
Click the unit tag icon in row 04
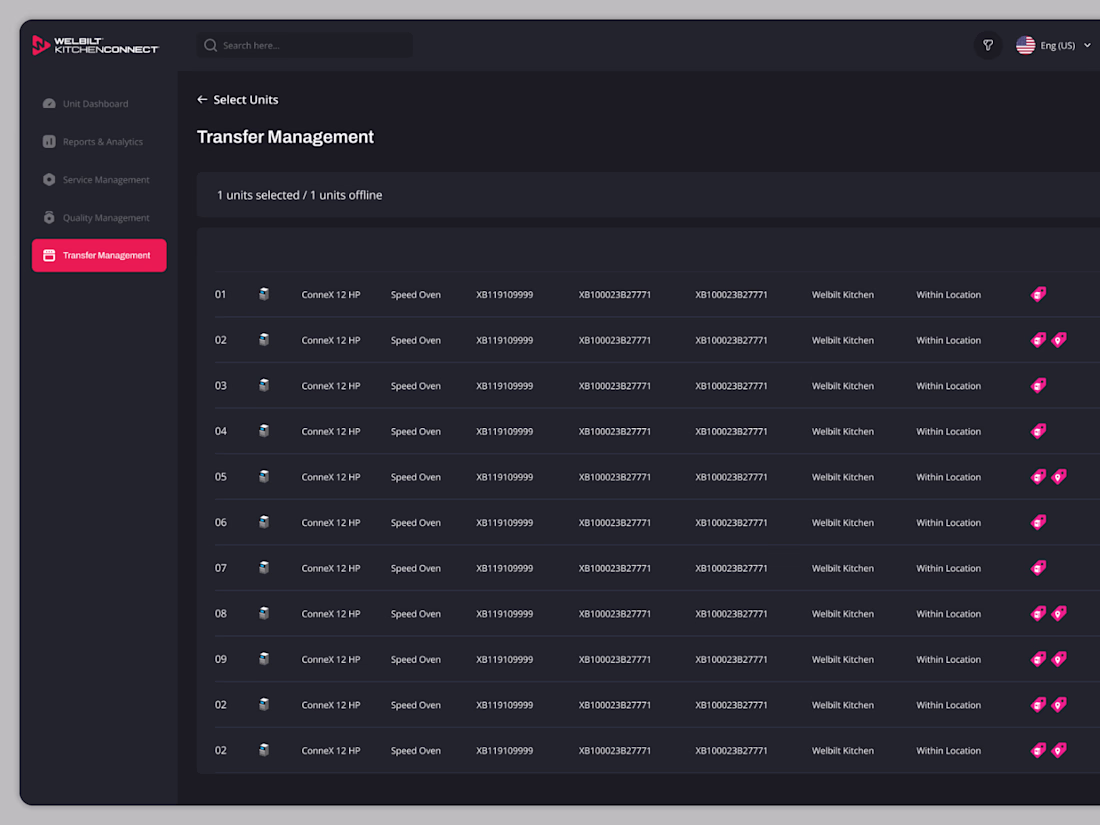click(x=1038, y=431)
